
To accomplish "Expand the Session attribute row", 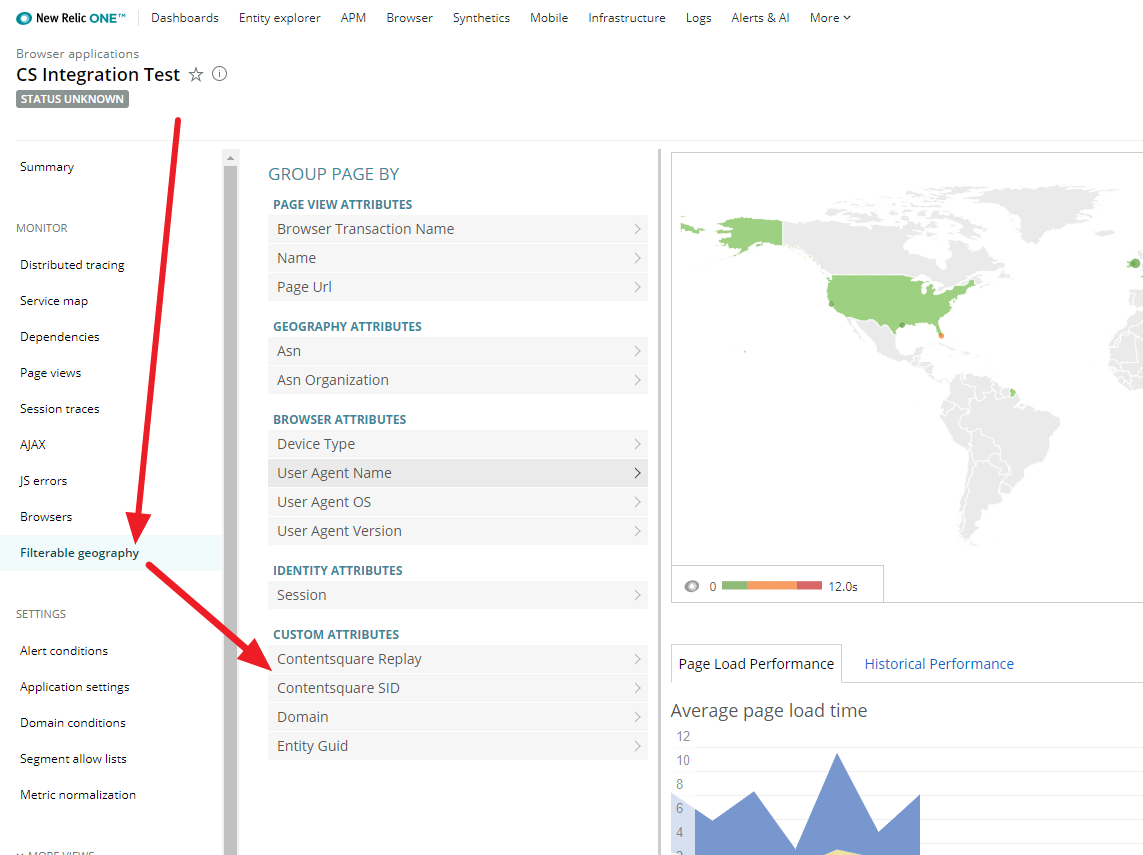I will [x=458, y=595].
